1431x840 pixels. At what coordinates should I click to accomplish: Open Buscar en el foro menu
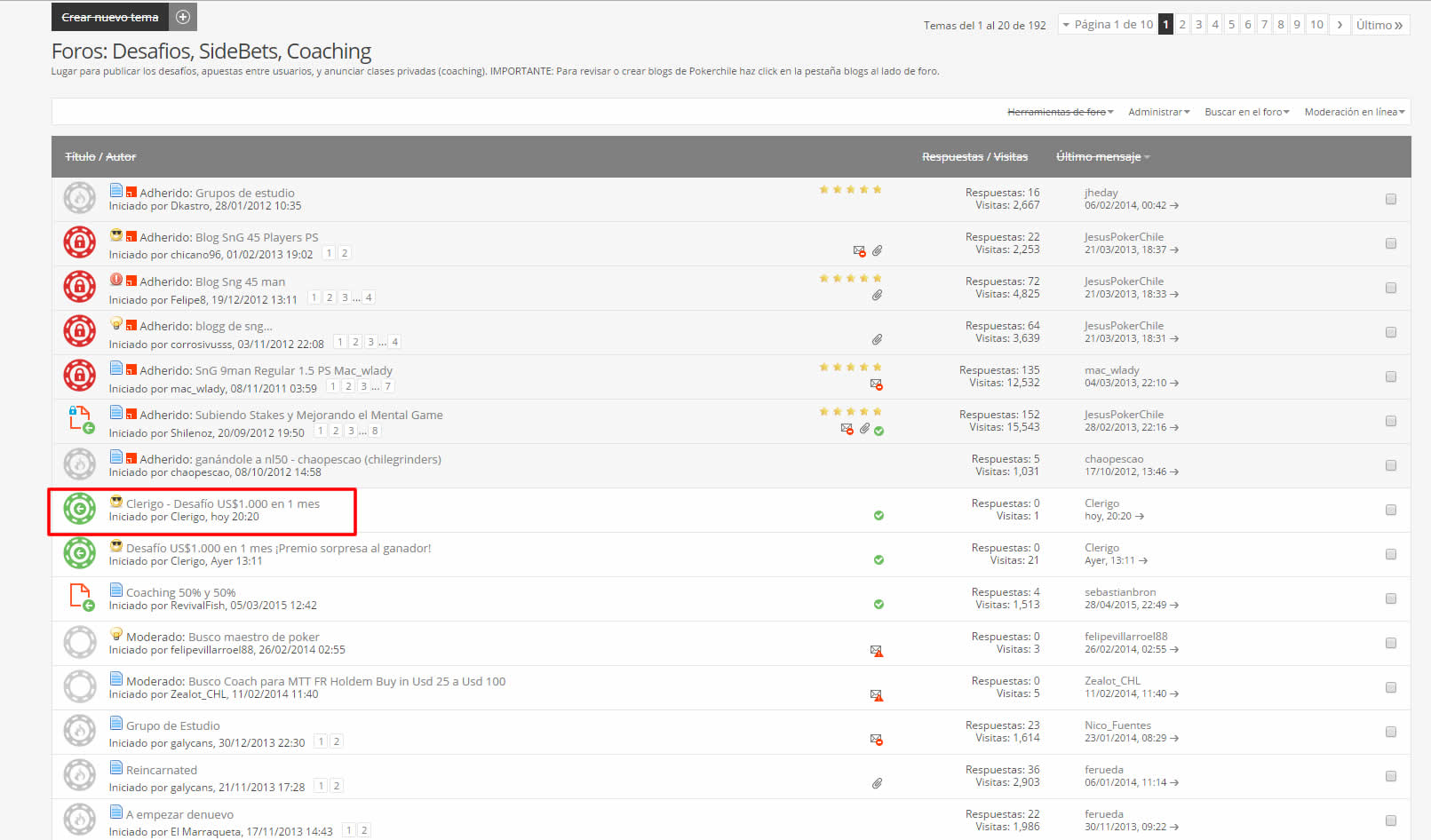[x=1246, y=112]
